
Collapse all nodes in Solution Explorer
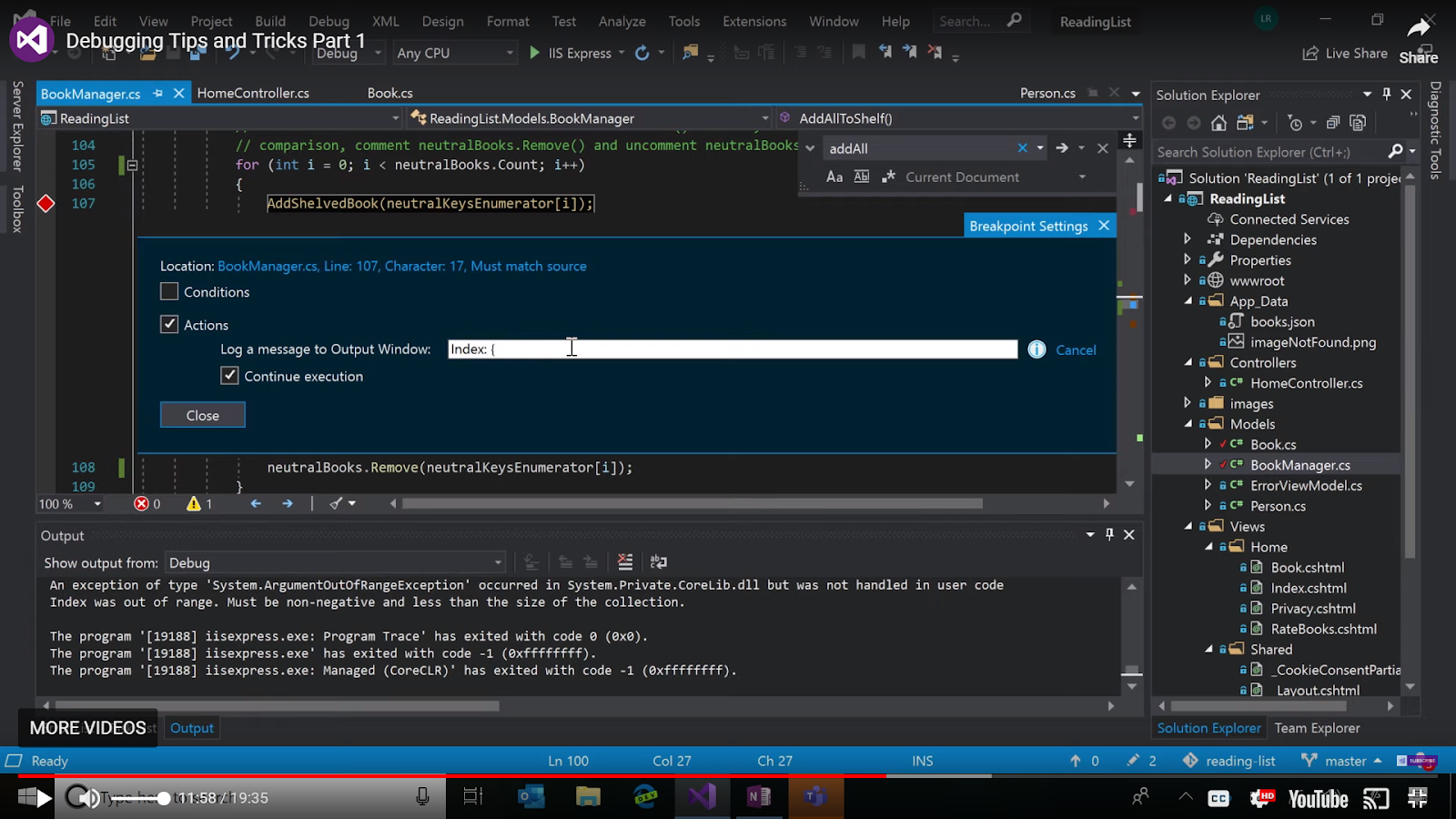pyautogui.click(x=1332, y=122)
